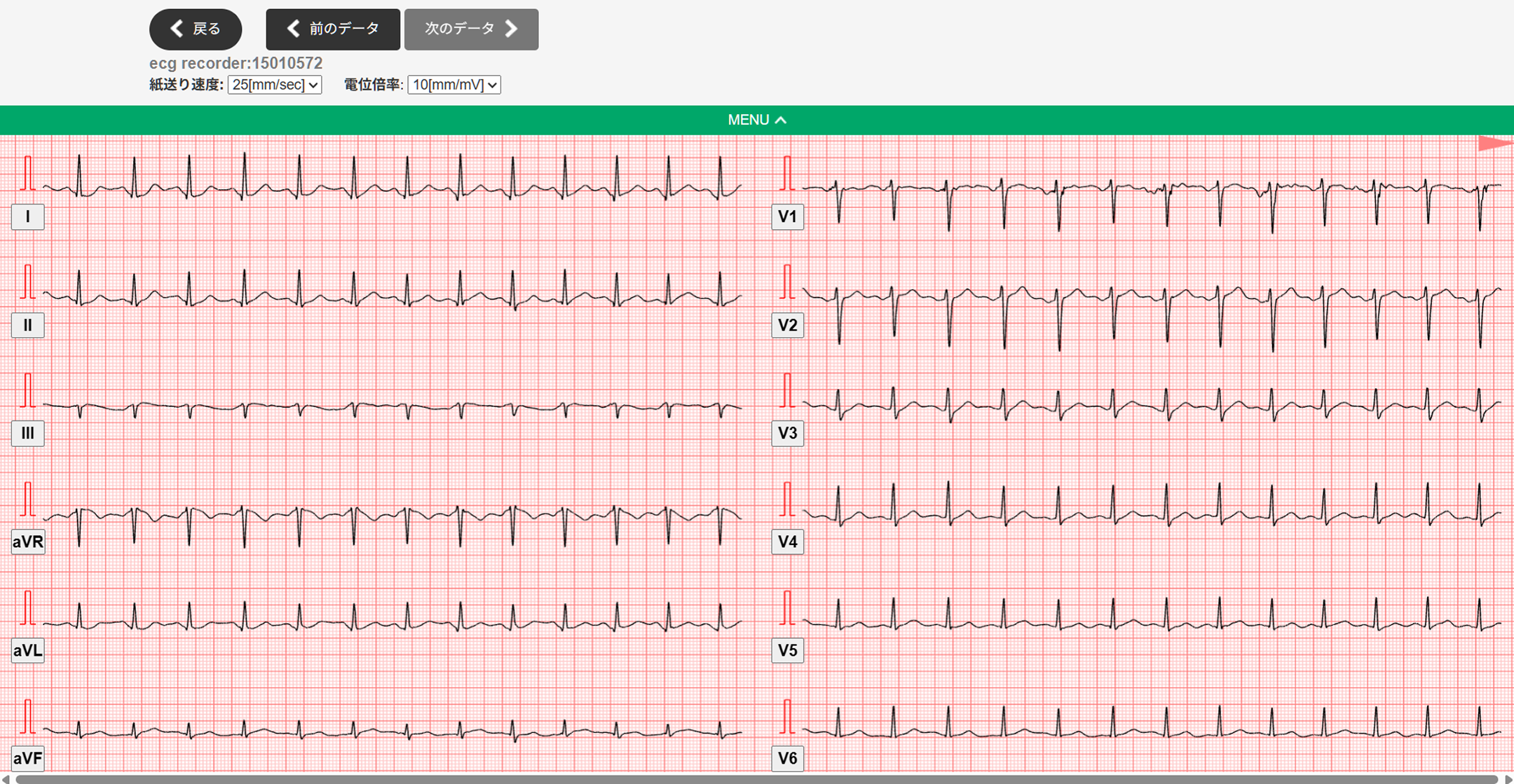Select the lead II label
Image resolution: width=1514 pixels, height=784 pixels.
(x=28, y=325)
